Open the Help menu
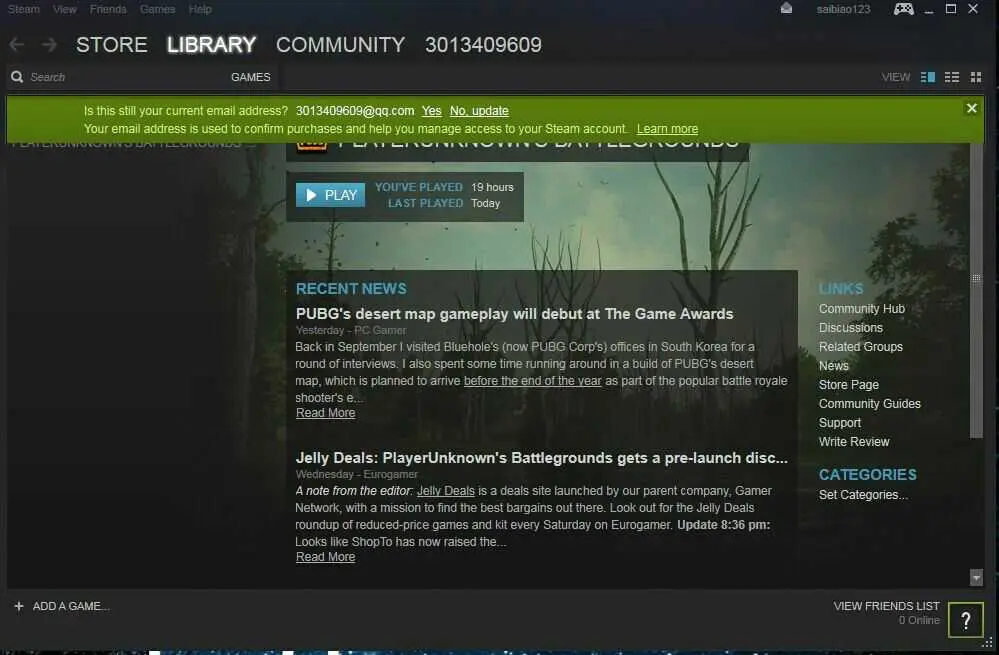This screenshot has height=655, width=999. click(200, 9)
